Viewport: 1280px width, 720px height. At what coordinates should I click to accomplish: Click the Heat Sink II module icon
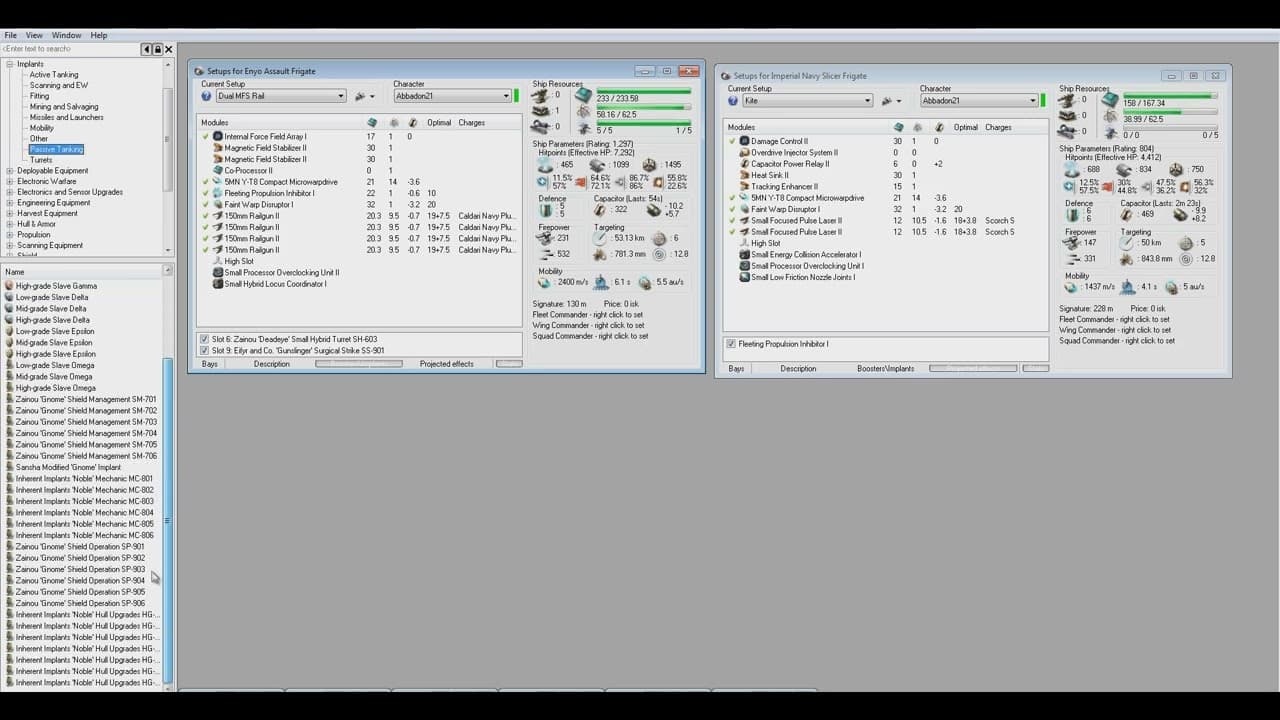point(744,175)
